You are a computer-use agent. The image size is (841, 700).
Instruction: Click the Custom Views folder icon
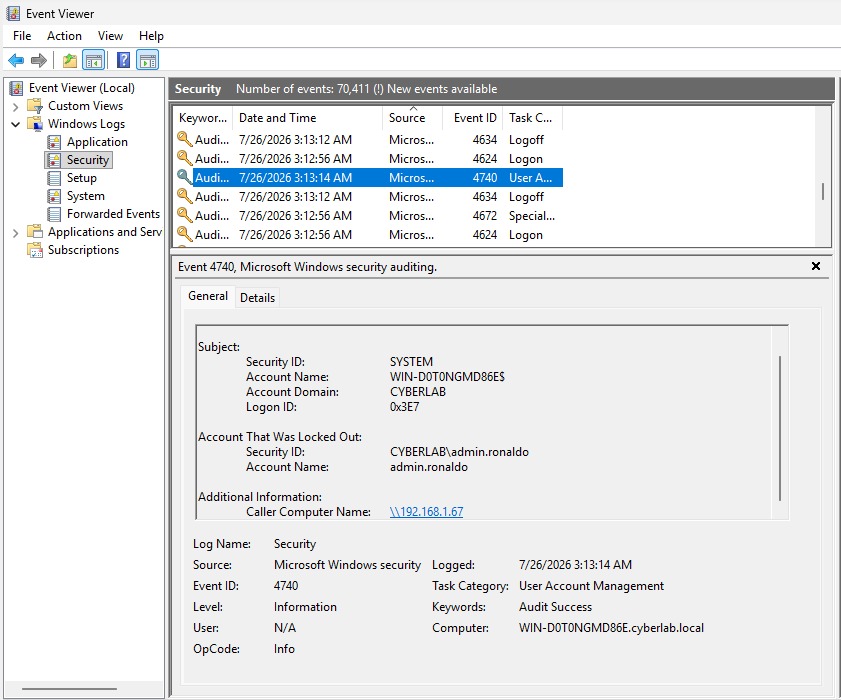tap(35, 106)
